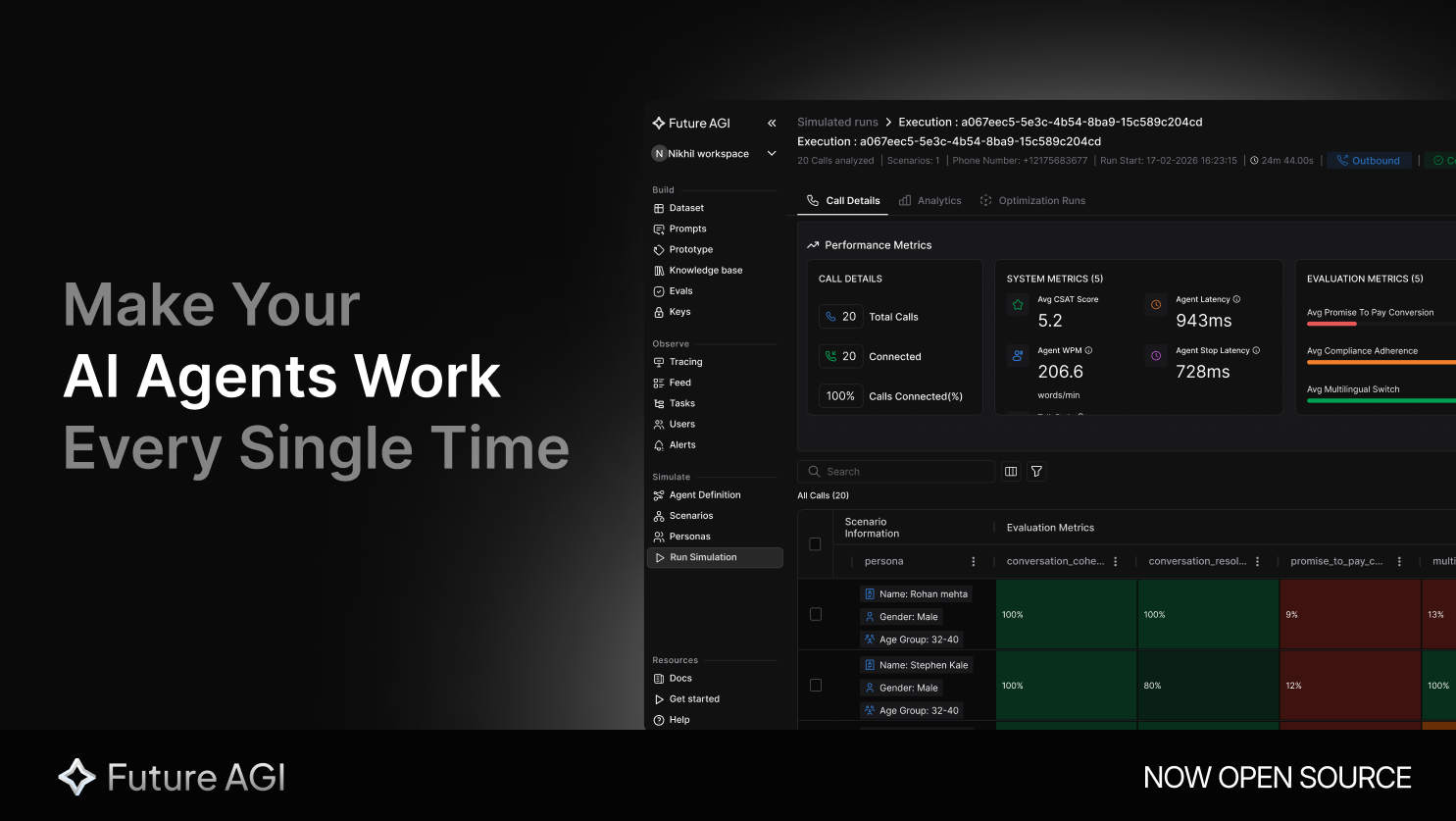
Task: Click "Age Group: 32-40" in Stephen Kale row
Action: (912, 711)
